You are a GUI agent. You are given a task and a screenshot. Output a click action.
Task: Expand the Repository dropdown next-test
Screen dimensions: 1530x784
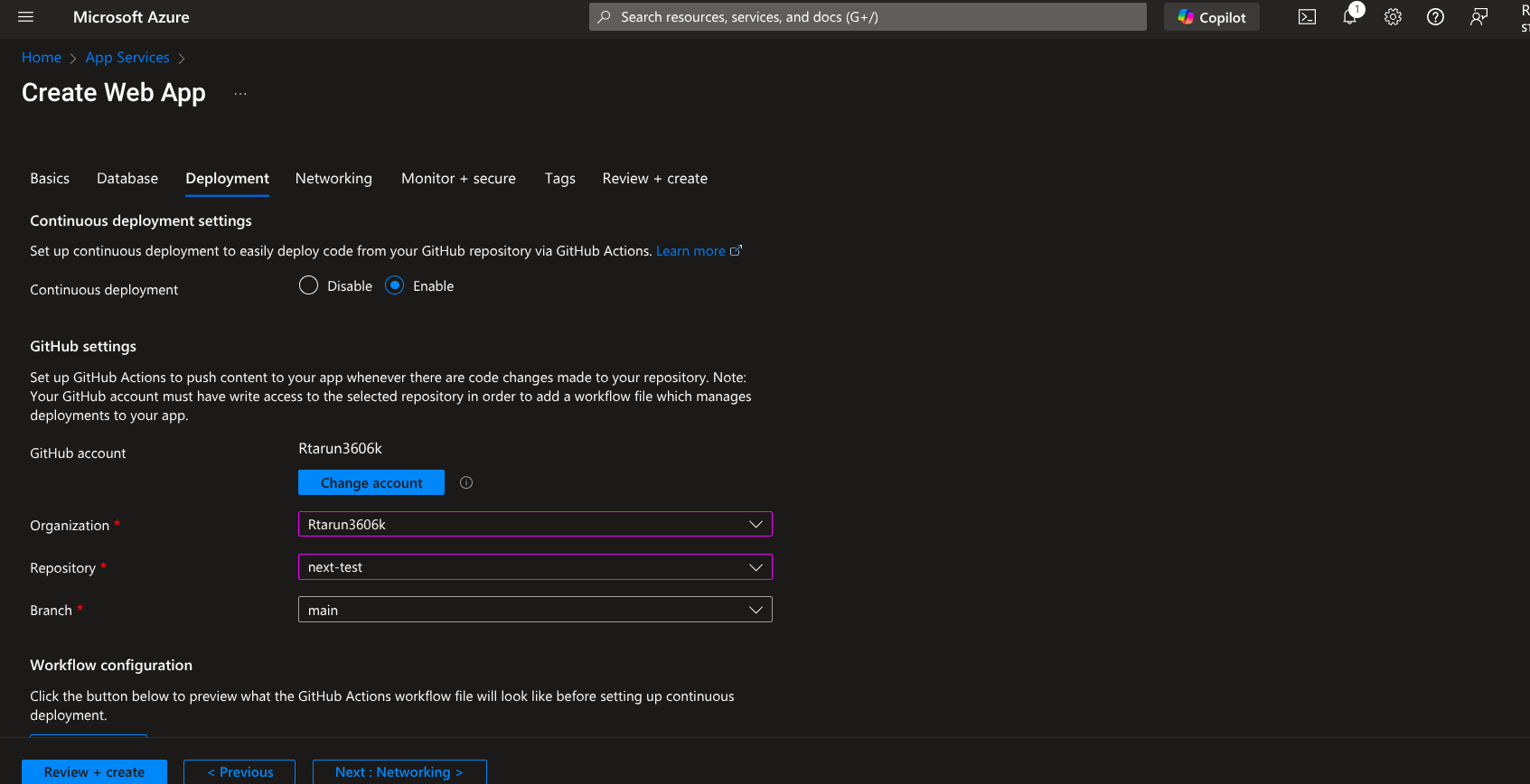click(x=535, y=567)
